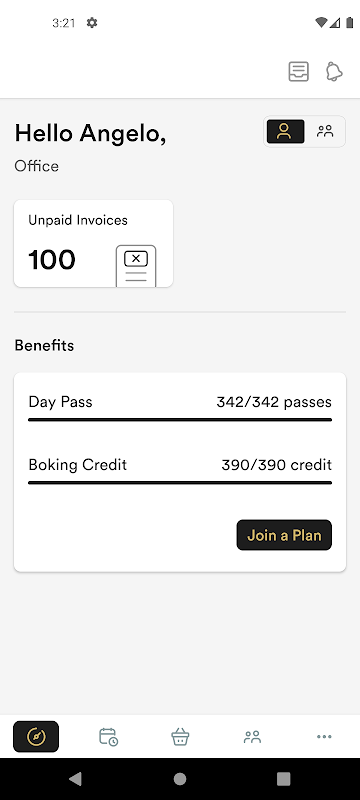This screenshot has width=360, height=800.
Task: Open the inbox tray icon
Action: click(x=298, y=71)
